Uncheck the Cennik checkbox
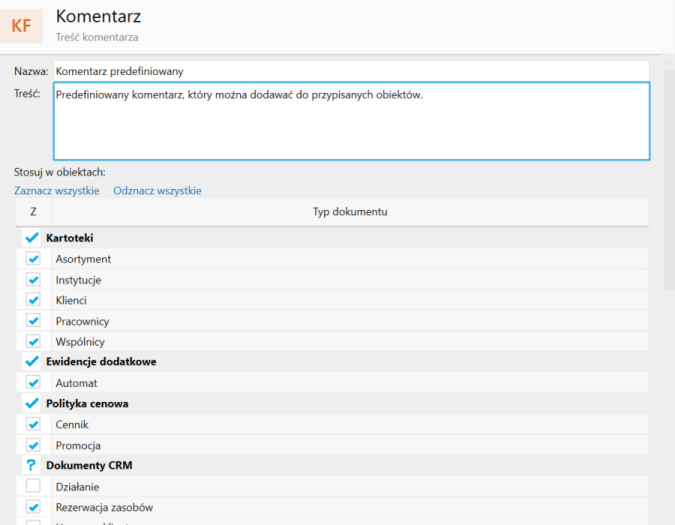The width and height of the screenshot is (675, 525). (x=33, y=424)
